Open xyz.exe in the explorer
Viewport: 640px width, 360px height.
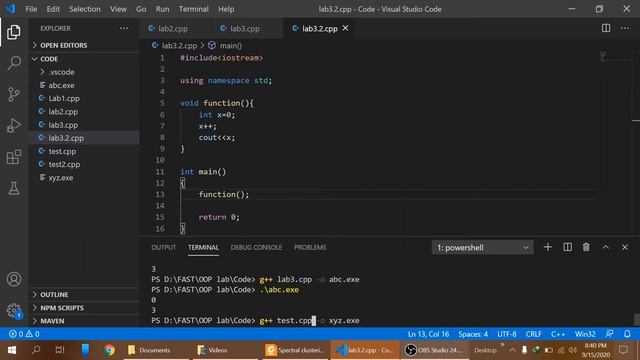61,178
